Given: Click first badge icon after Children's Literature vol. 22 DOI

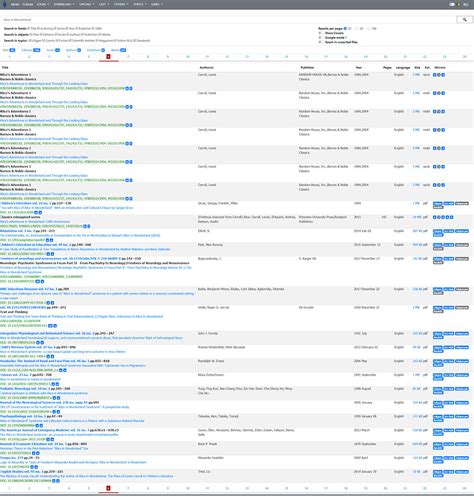Looking at the screenshot, I should [36, 212].
